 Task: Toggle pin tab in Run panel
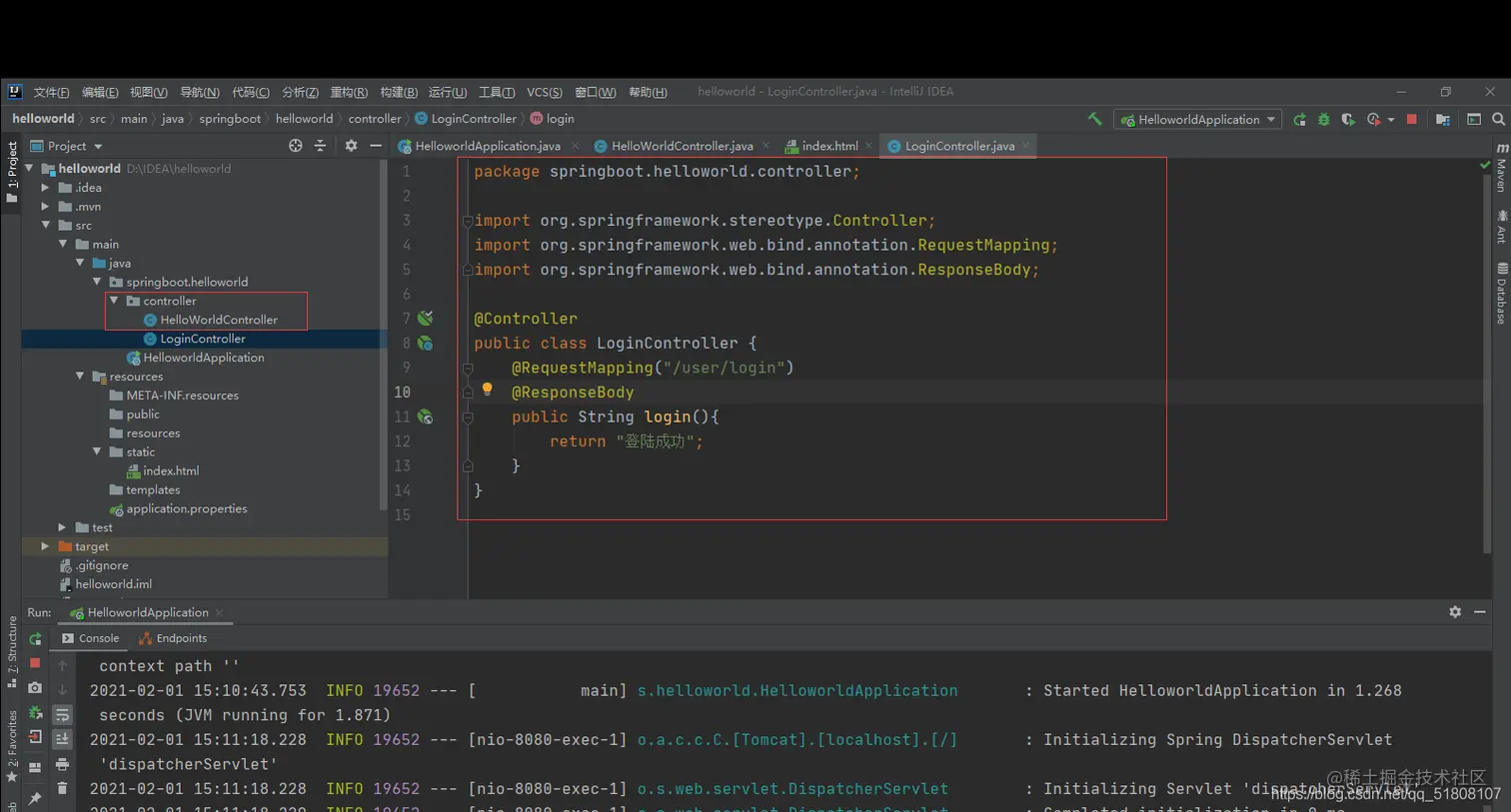pos(35,798)
